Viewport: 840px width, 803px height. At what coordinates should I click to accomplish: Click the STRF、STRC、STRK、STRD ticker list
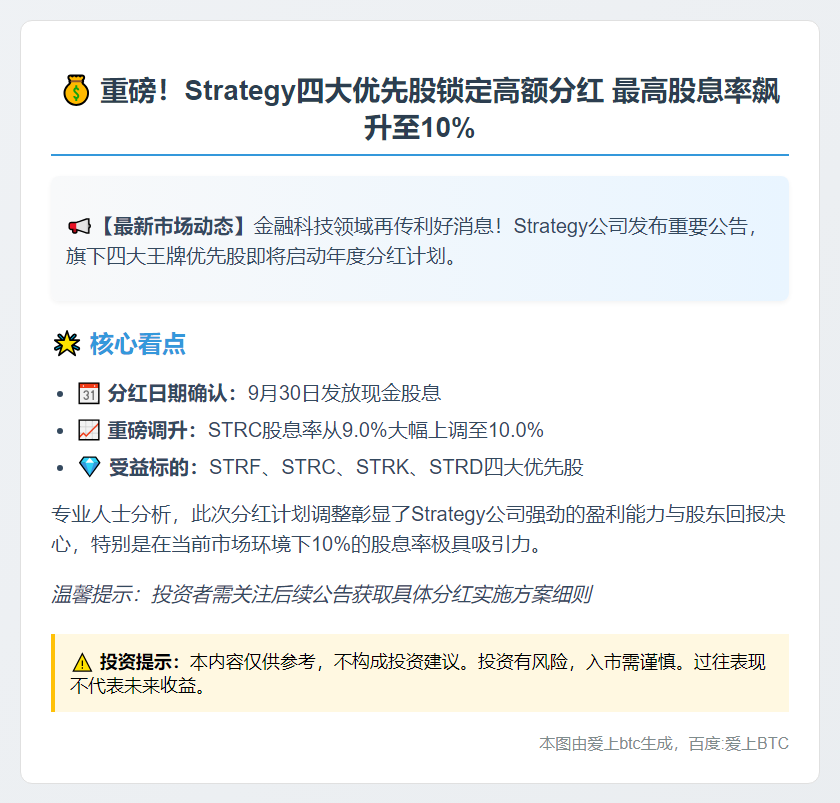coord(395,468)
